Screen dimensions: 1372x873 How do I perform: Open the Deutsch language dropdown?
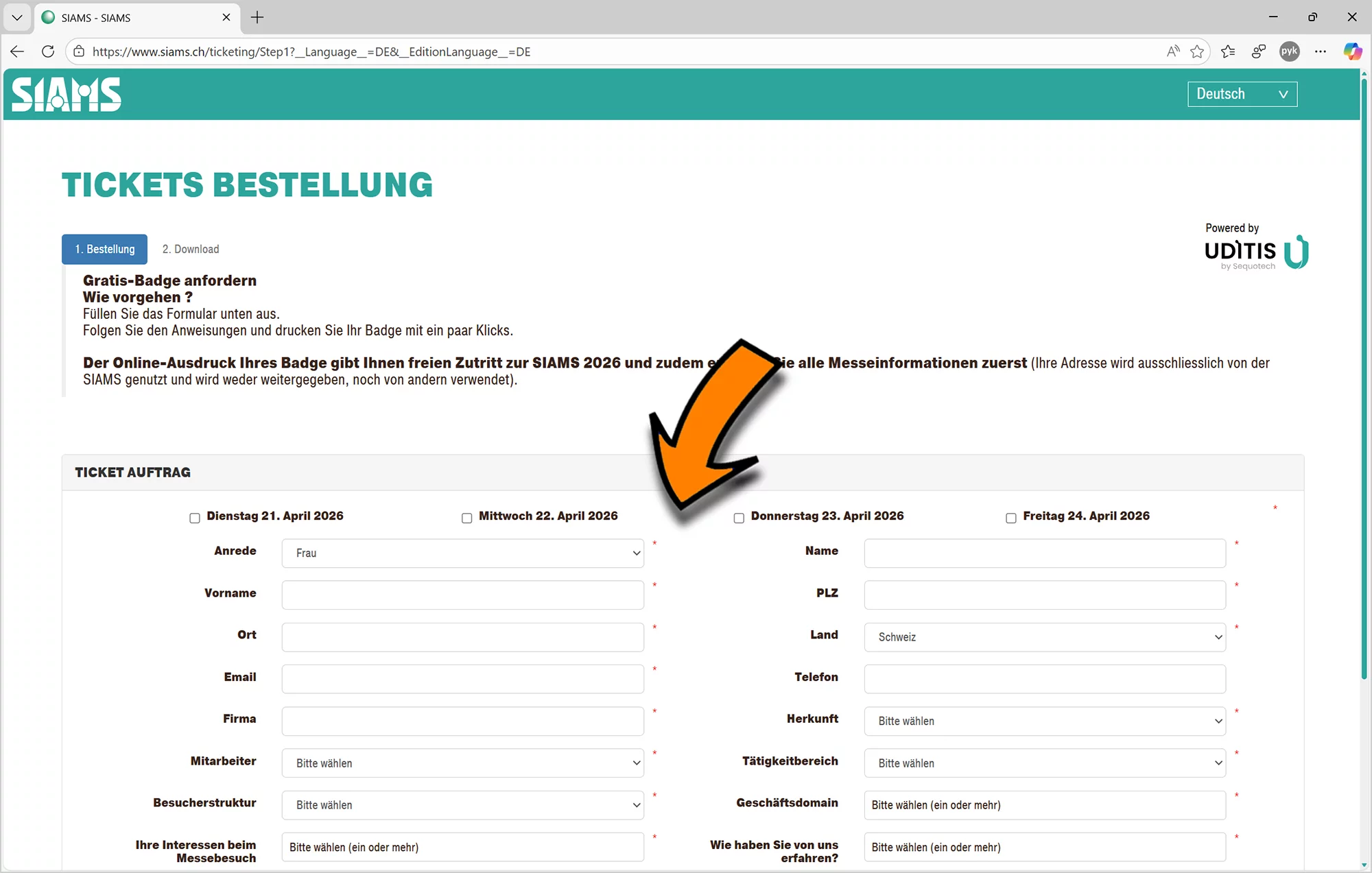tap(1242, 94)
